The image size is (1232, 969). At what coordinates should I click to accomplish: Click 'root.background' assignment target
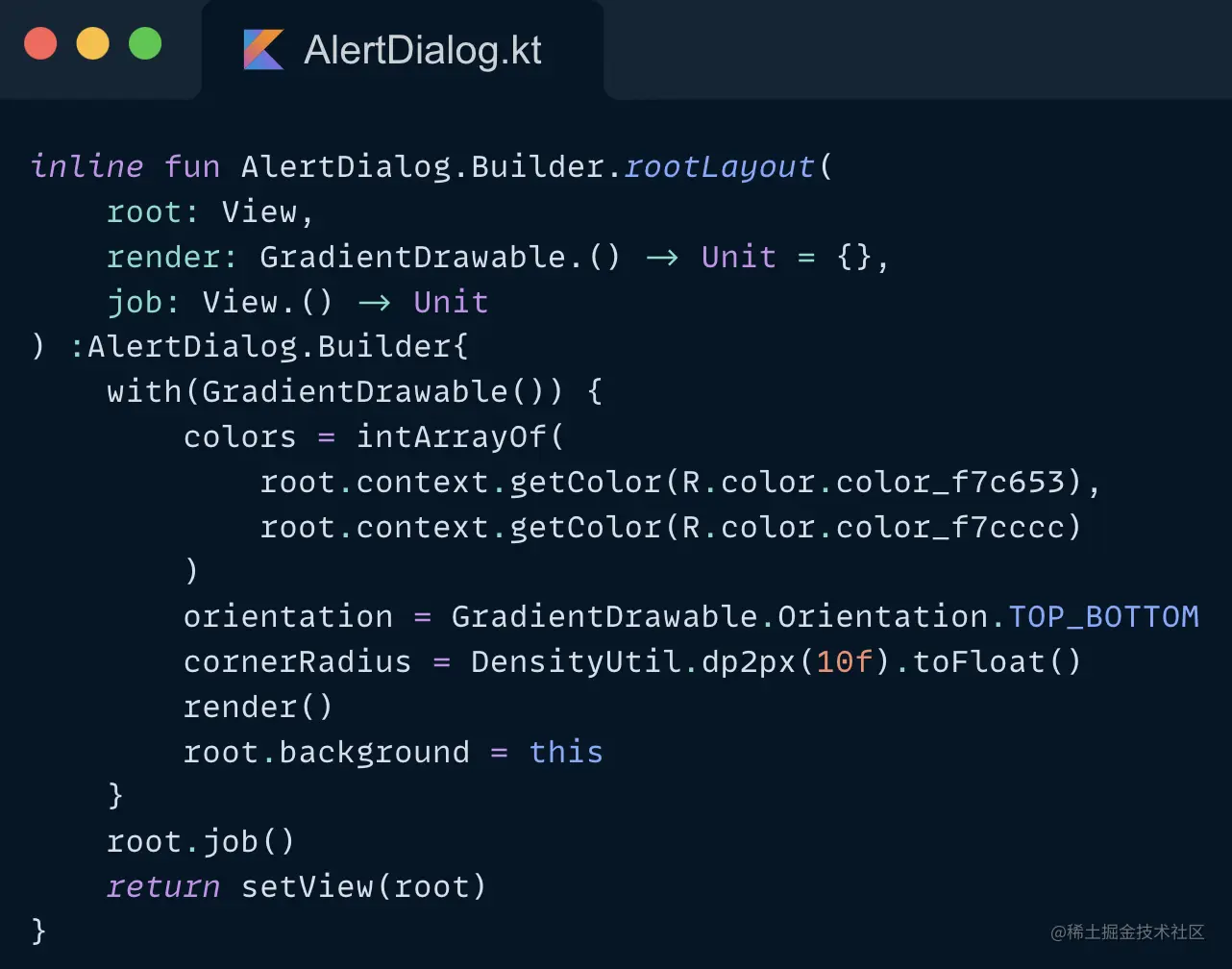point(327,752)
